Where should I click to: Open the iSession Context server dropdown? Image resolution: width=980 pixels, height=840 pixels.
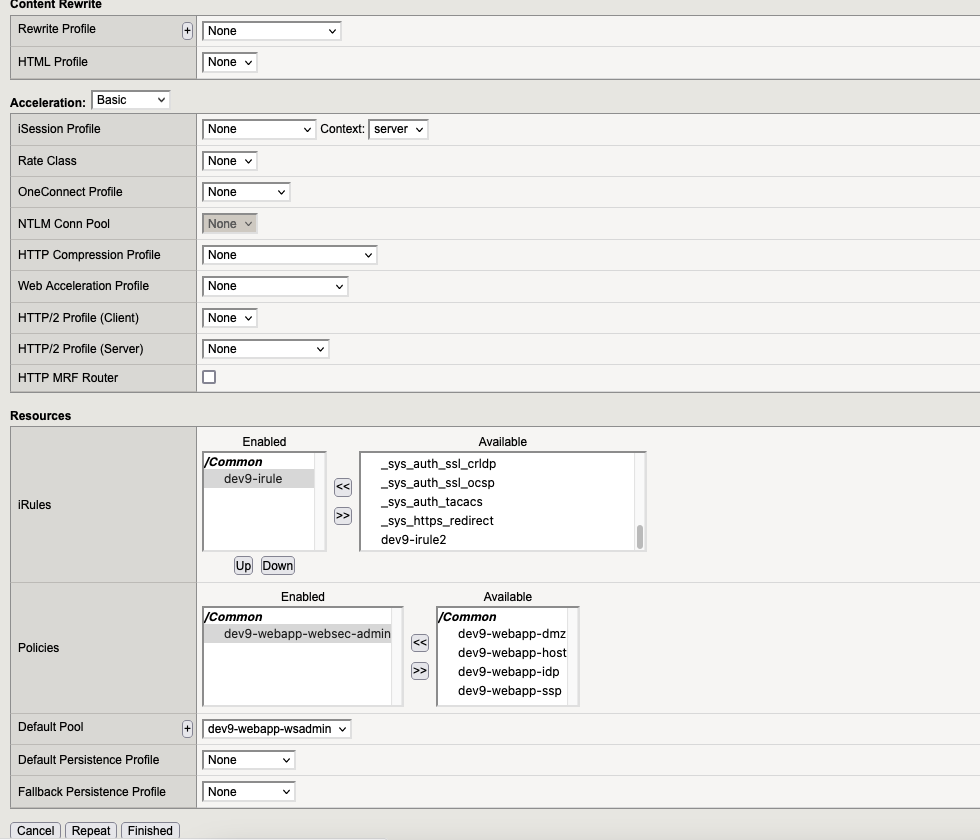(398, 129)
